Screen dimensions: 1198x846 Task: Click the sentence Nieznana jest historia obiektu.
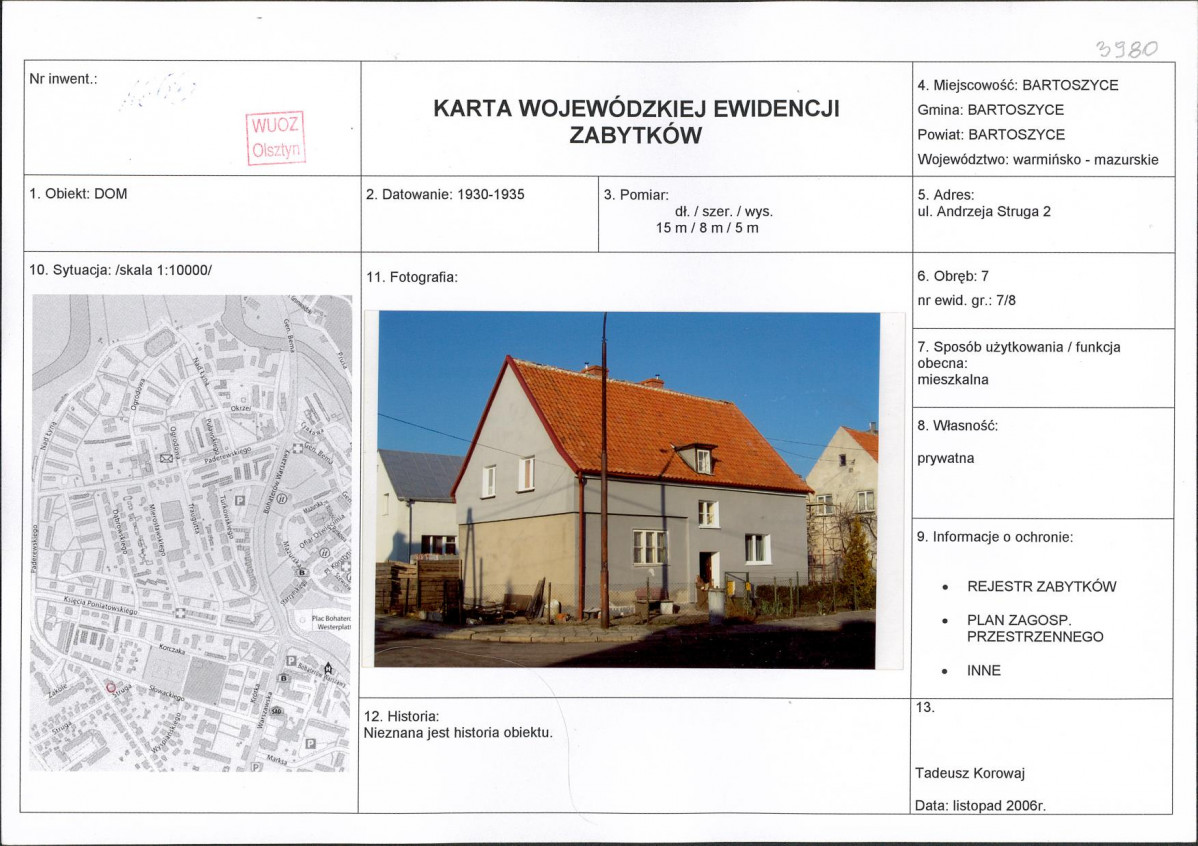click(x=458, y=733)
